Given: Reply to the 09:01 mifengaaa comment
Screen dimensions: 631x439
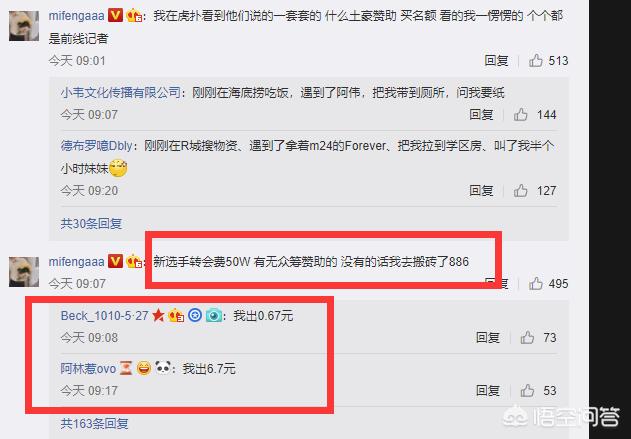Looking at the screenshot, I should [496, 61].
